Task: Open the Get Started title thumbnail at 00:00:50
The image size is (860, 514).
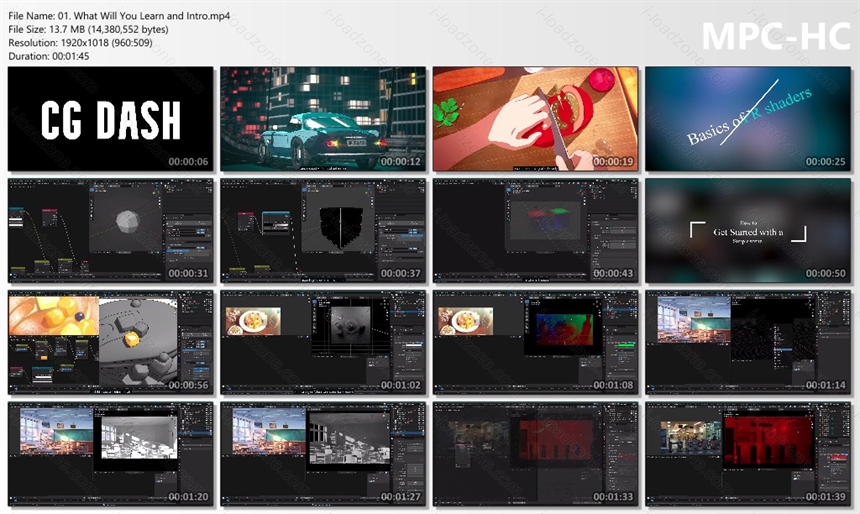Action: click(748, 230)
